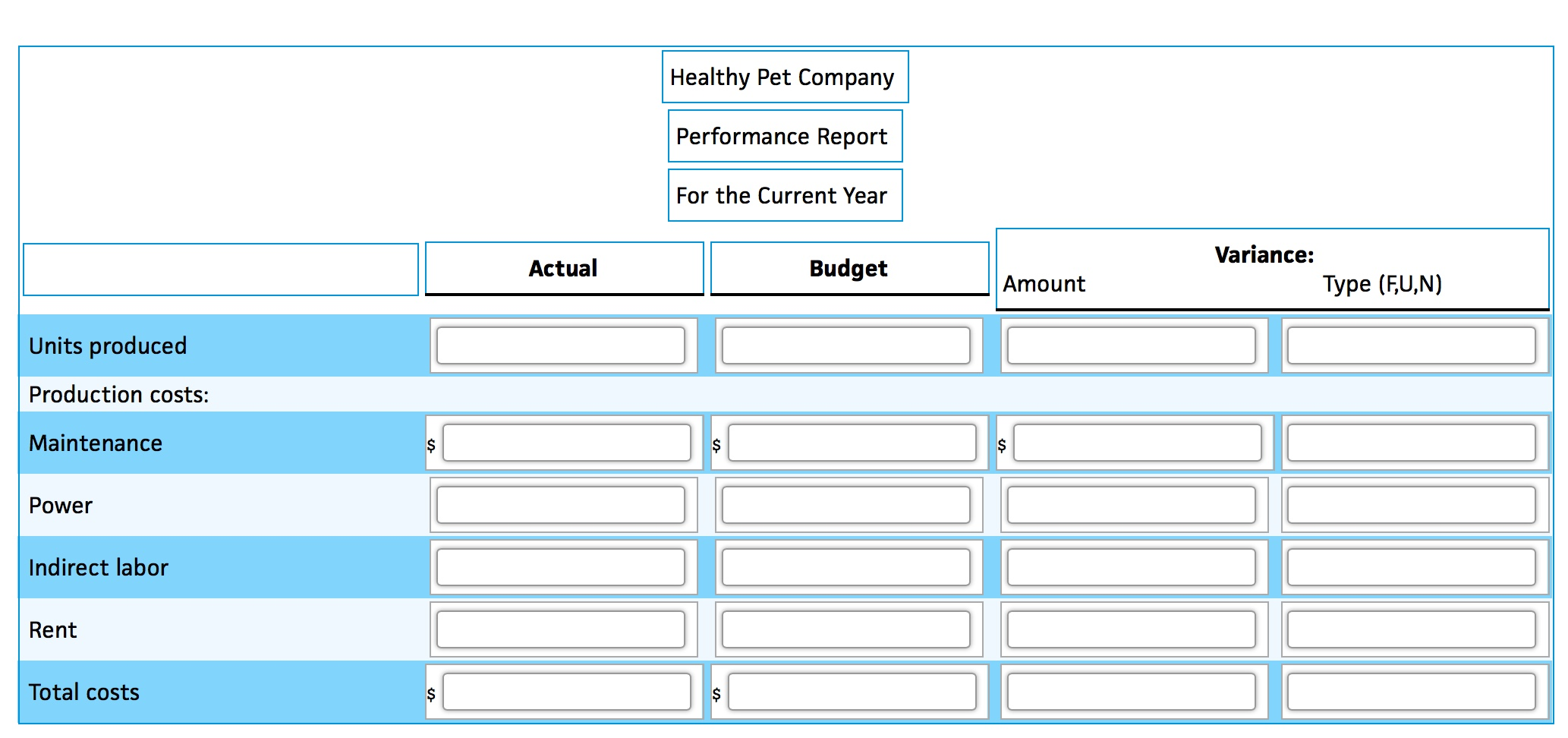Click the Type (F,U,N) sub-header label
Screen dimensions: 1568x738
(x=1382, y=284)
